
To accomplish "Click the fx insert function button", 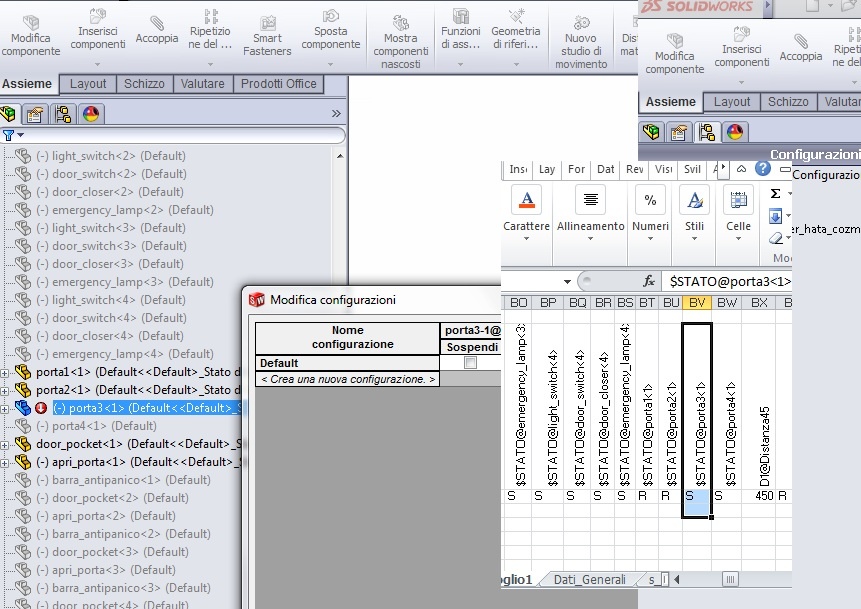I will (649, 282).
